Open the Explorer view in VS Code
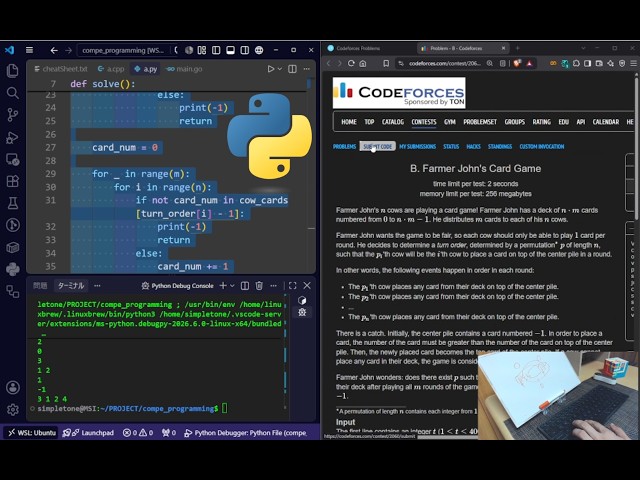Viewport: 640px width, 480px height. click(x=13, y=71)
